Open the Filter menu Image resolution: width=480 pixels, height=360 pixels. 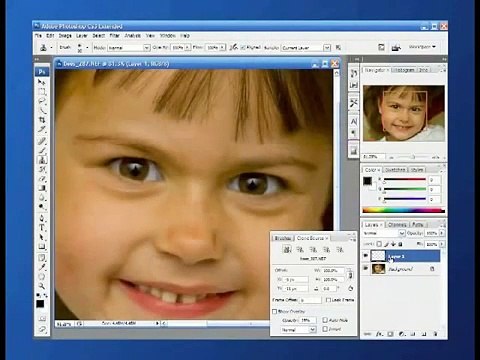pyautogui.click(x=114, y=35)
